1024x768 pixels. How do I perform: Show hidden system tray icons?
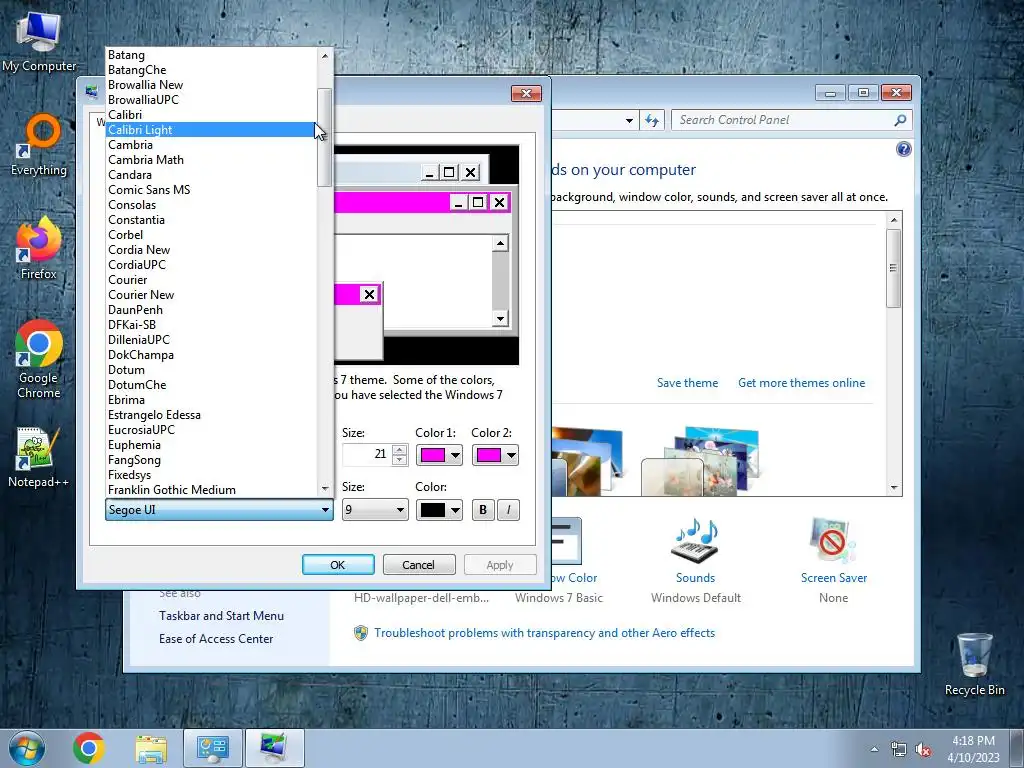point(874,749)
